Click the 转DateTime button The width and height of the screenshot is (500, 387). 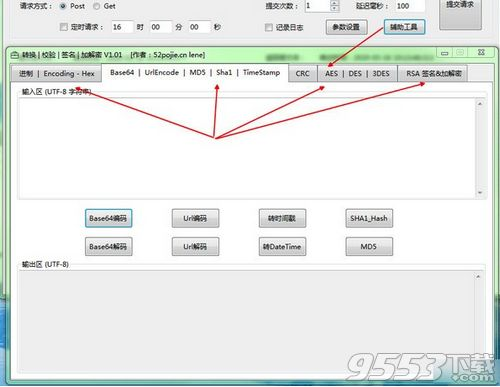point(282,247)
